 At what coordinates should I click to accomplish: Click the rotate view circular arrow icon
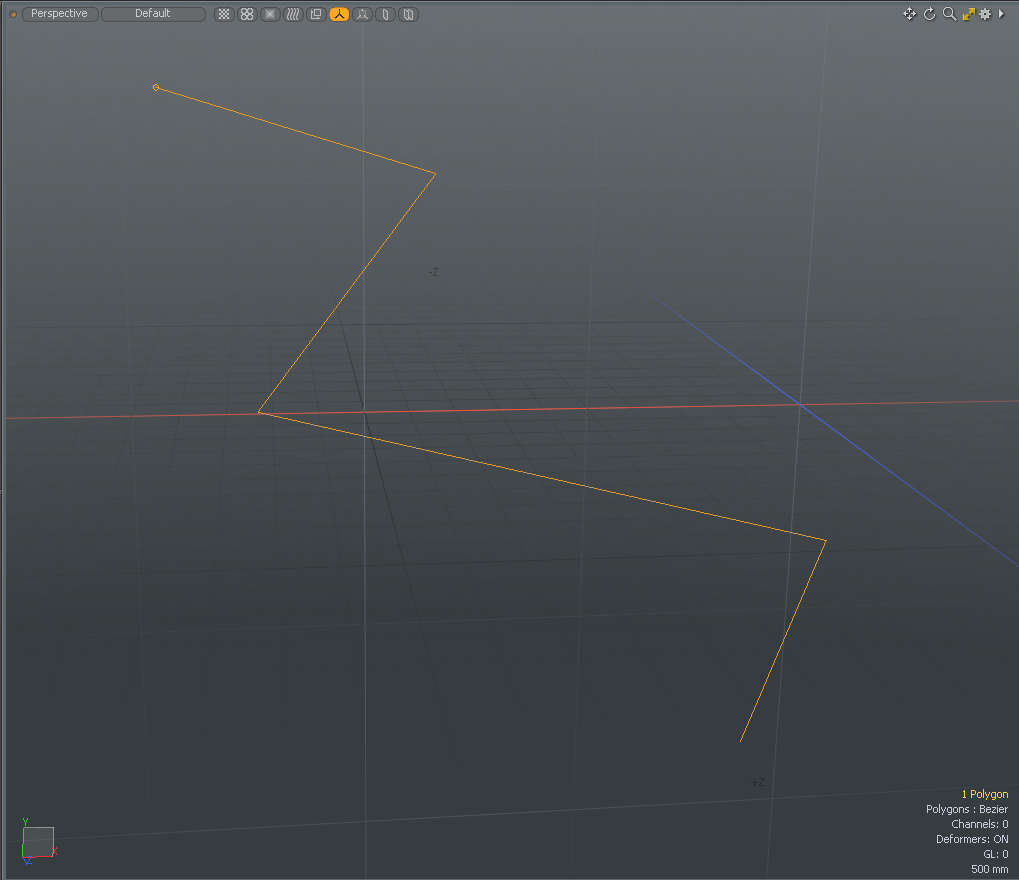929,14
